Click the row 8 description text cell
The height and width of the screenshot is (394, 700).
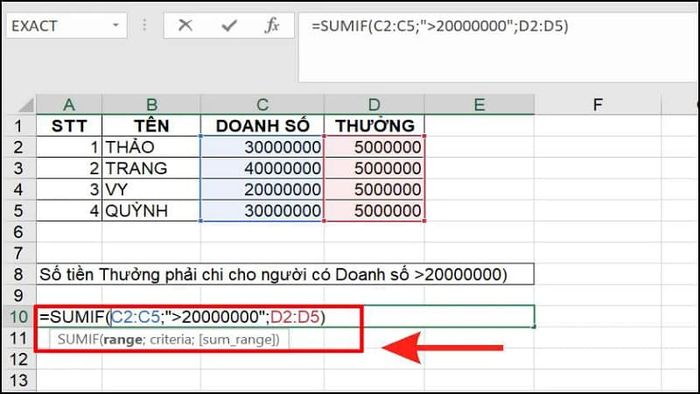point(285,274)
